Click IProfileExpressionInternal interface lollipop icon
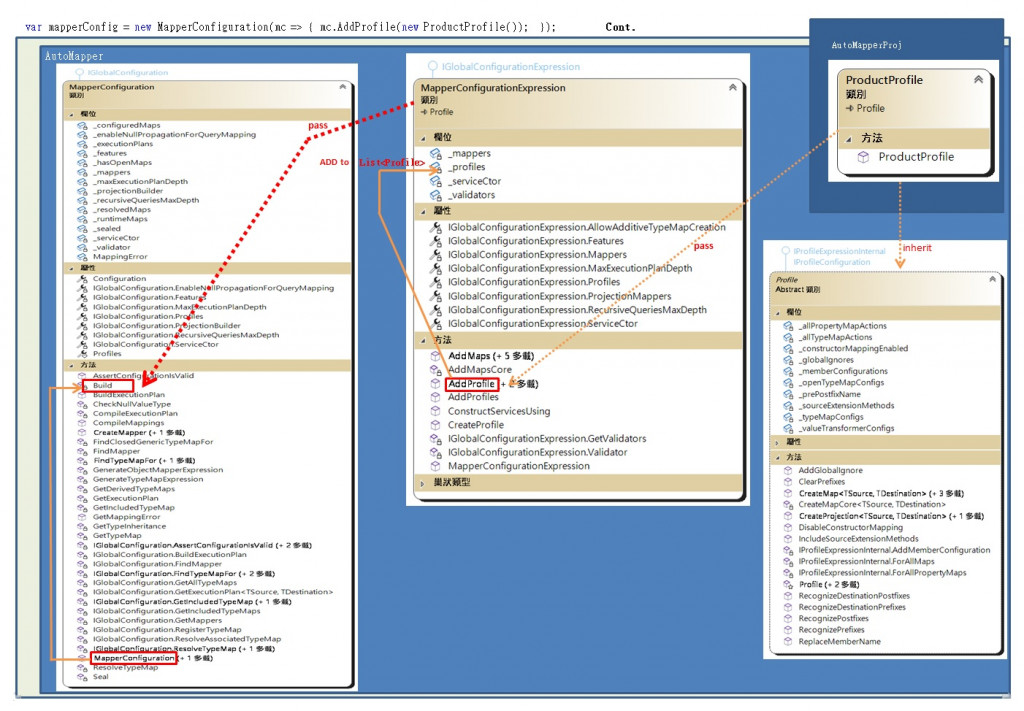 786,251
